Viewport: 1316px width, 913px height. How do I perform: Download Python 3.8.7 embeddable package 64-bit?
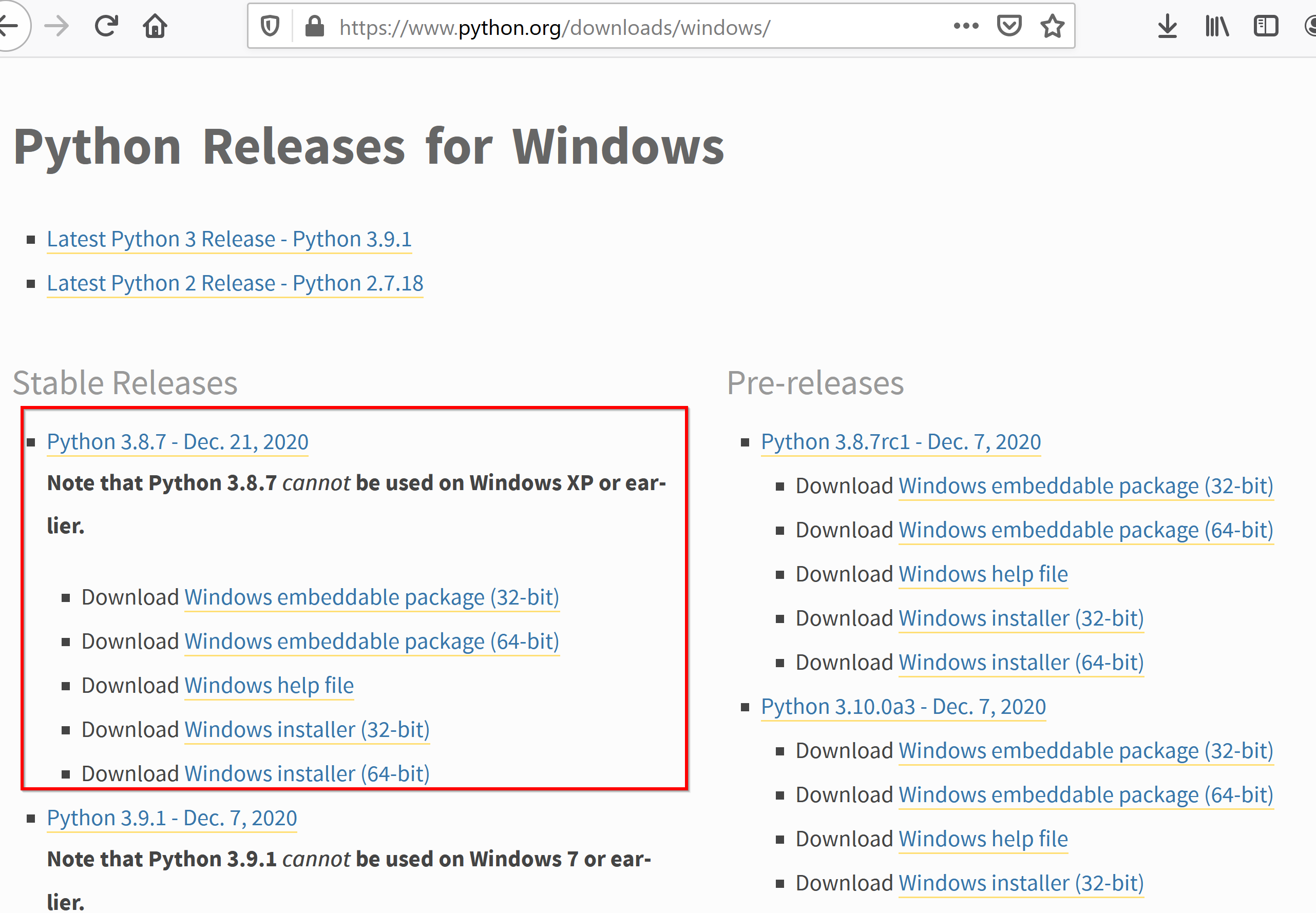371,642
